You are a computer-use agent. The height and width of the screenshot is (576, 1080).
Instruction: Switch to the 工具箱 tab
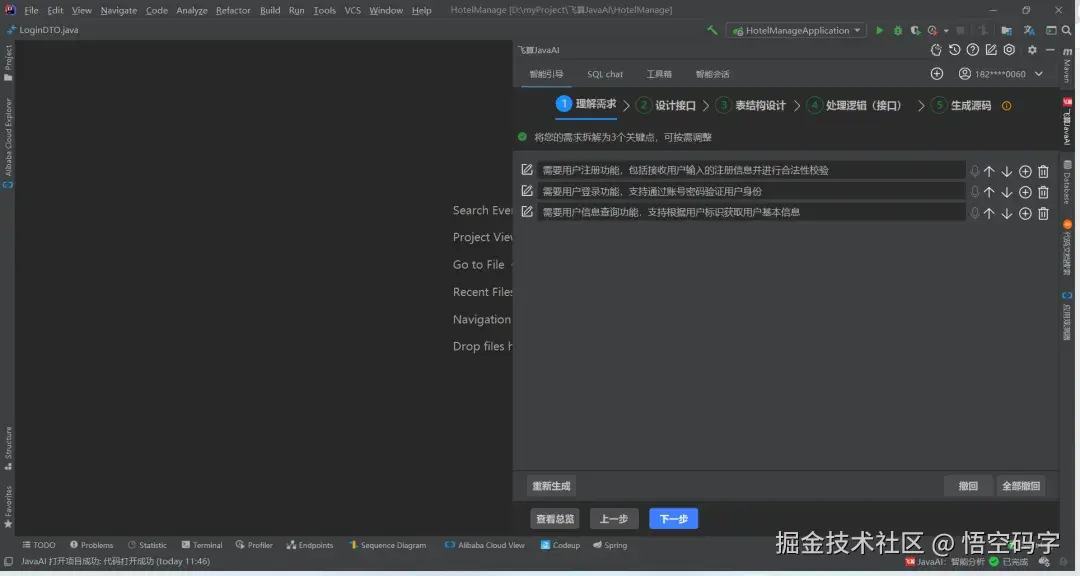click(659, 74)
